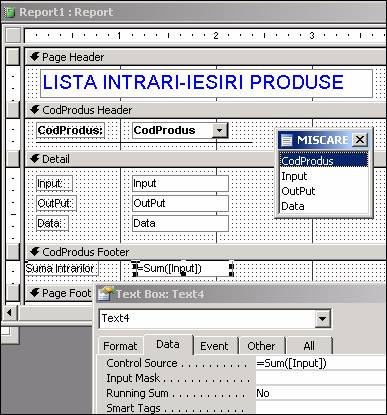Select the Data field in MISCARE list
The image size is (387, 415).
coord(293,206)
